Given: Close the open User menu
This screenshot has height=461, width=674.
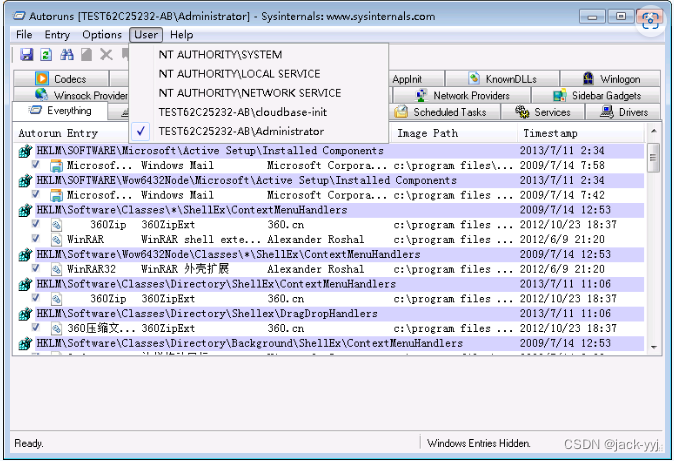Looking at the screenshot, I should tap(146, 34).
